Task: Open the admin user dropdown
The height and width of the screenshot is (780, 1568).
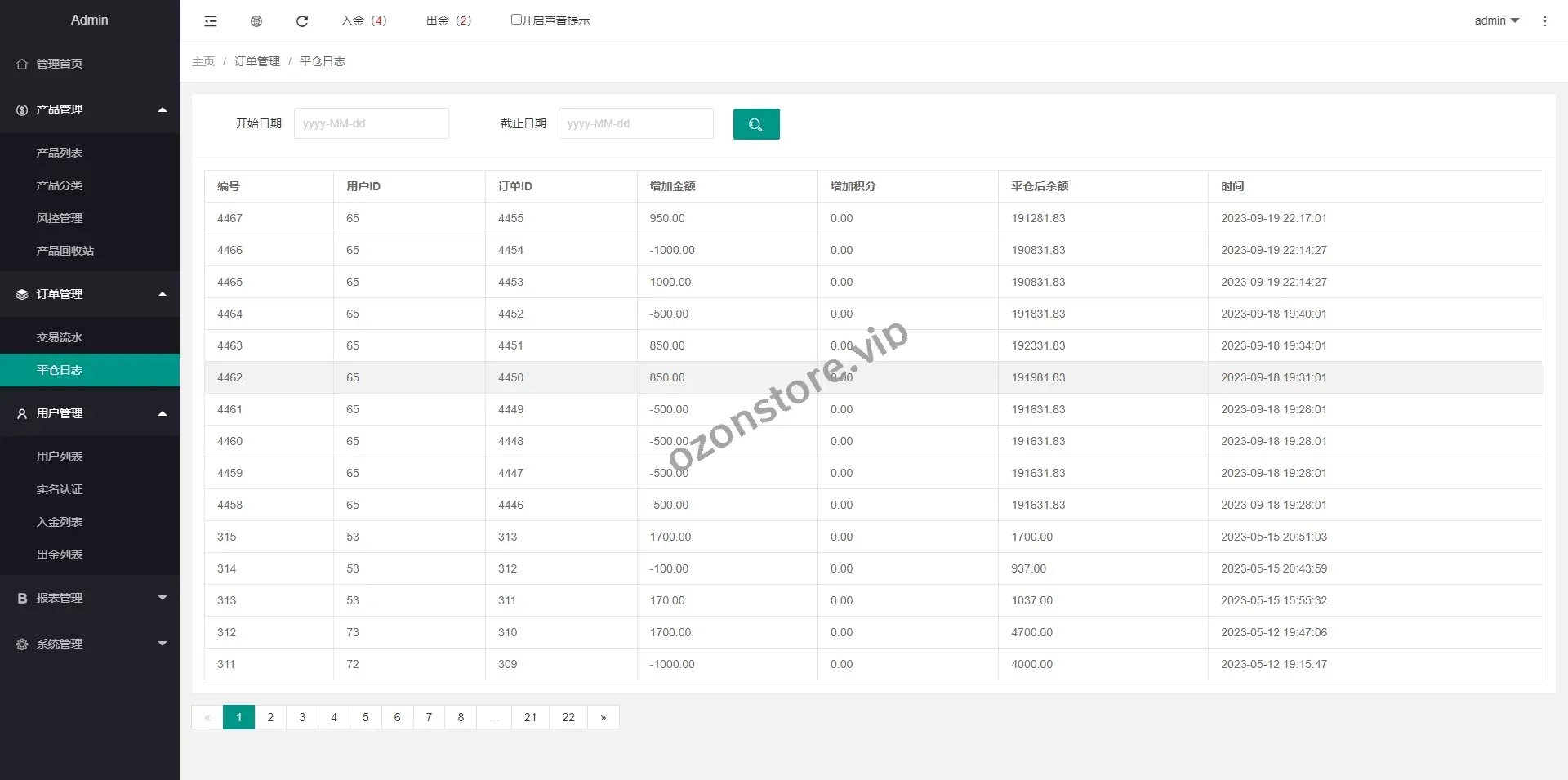Action: pyautogui.click(x=1496, y=20)
